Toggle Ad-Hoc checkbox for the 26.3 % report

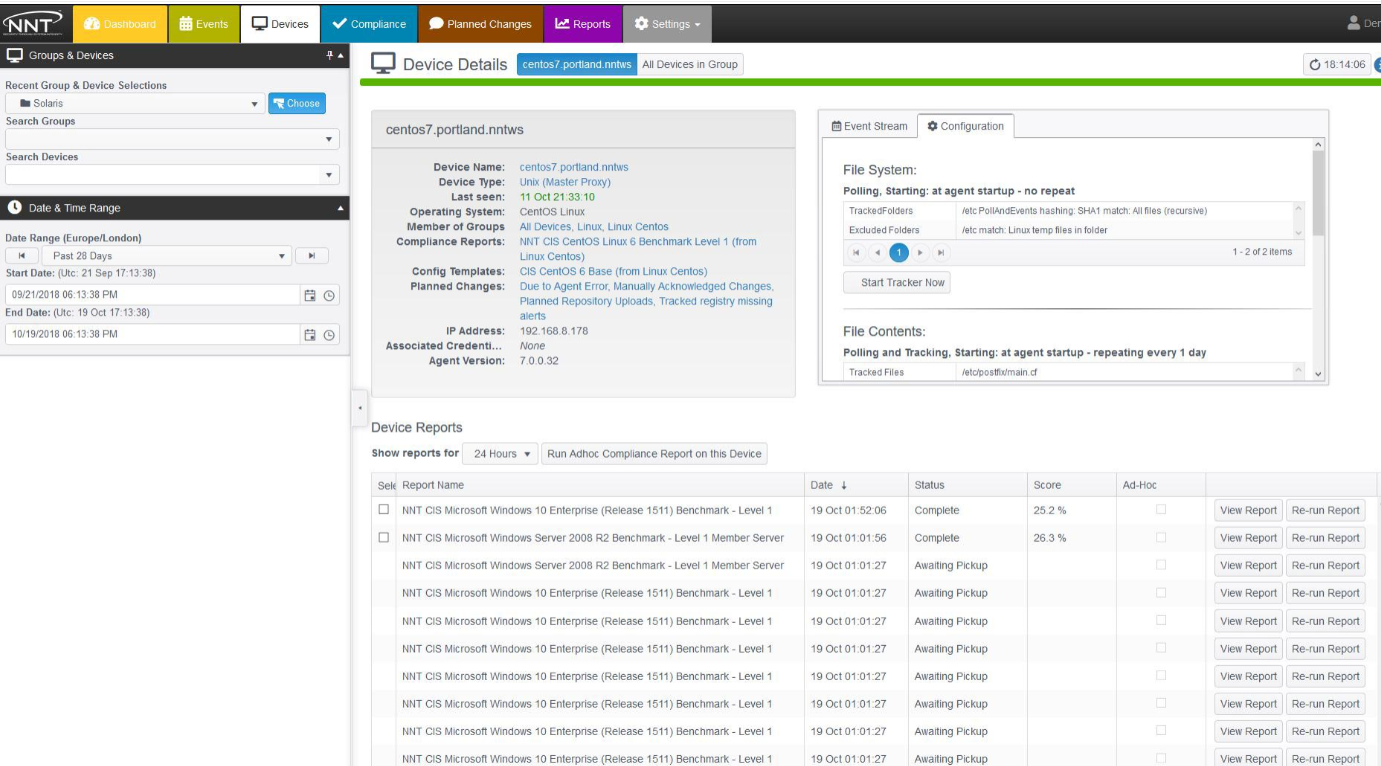point(1161,538)
